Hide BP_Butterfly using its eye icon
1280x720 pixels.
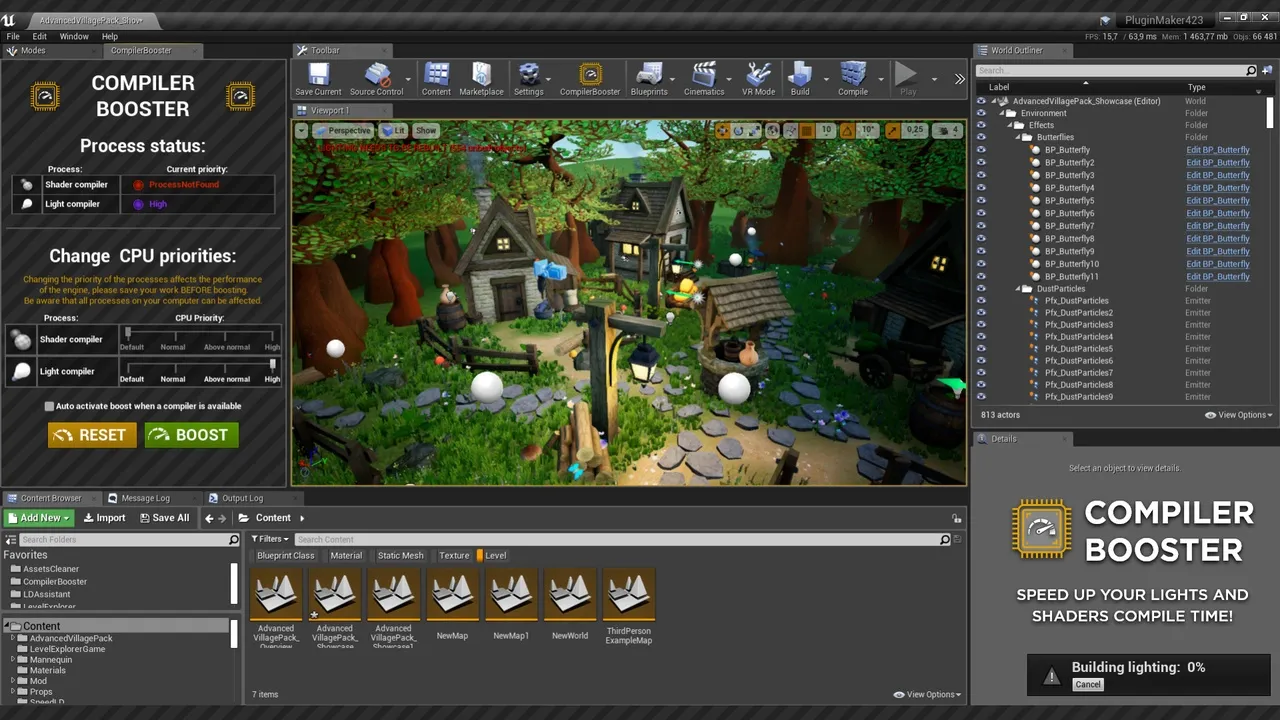coord(981,150)
